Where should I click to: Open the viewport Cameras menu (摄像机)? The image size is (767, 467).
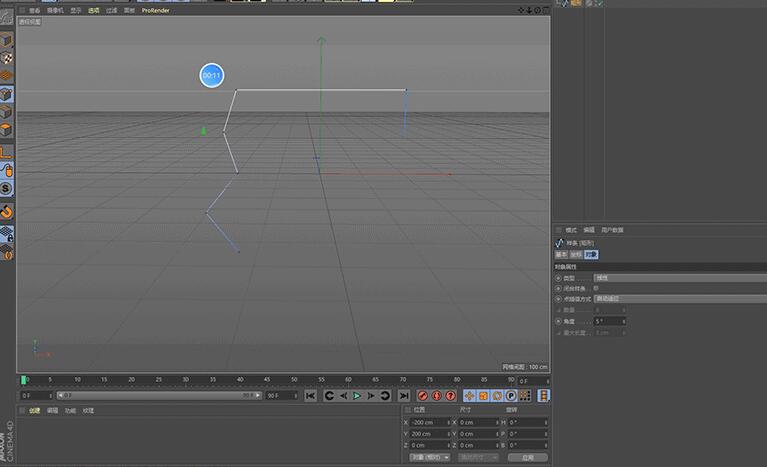55,10
